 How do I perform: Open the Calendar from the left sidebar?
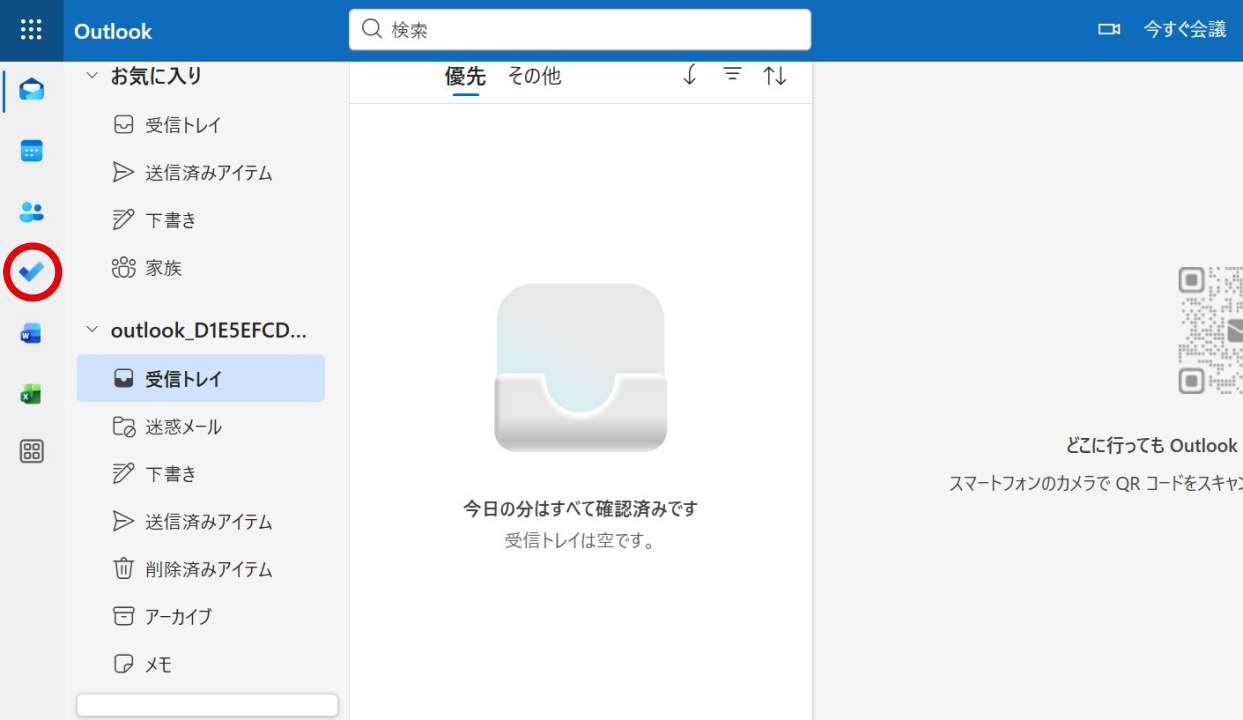[x=31, y=150]
